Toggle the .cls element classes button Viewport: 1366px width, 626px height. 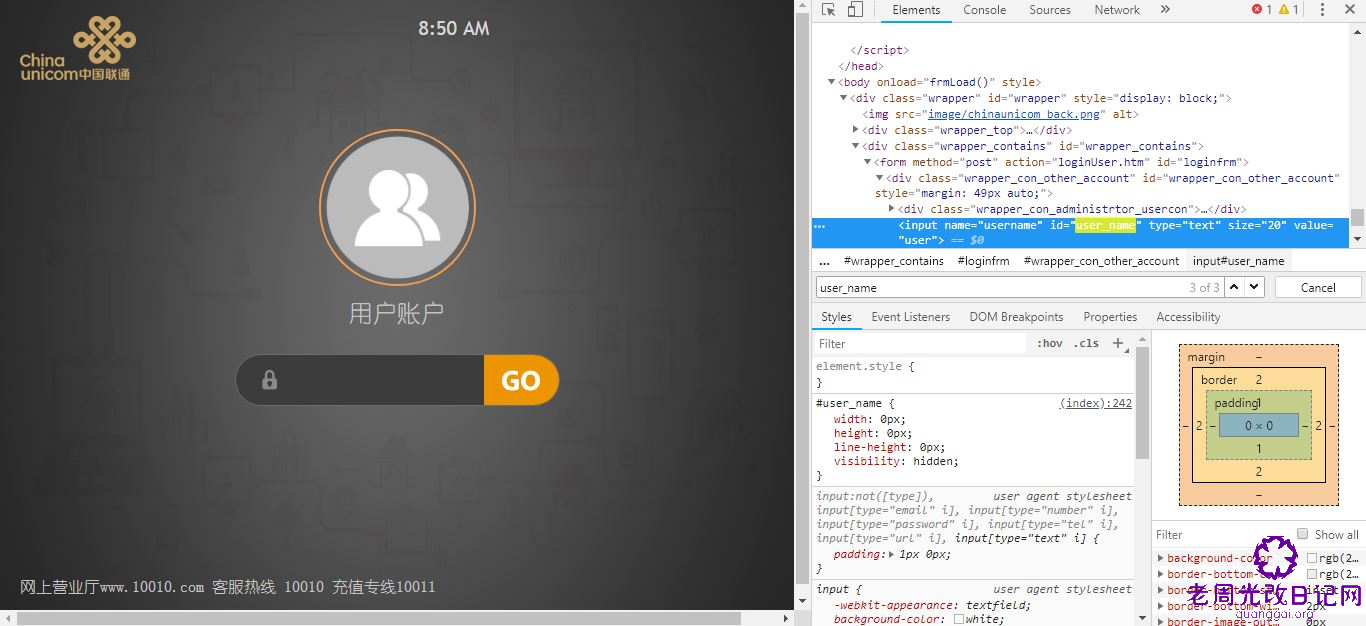pos(1086,343)
